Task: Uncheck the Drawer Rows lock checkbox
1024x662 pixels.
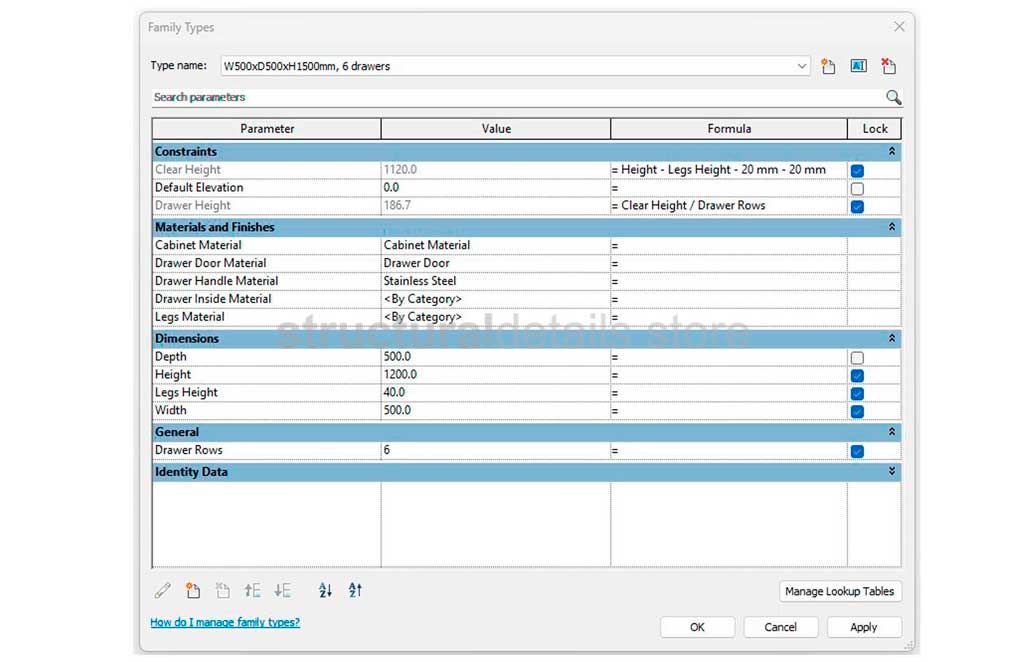Action: pyautogui.click(x=857, y=451)
